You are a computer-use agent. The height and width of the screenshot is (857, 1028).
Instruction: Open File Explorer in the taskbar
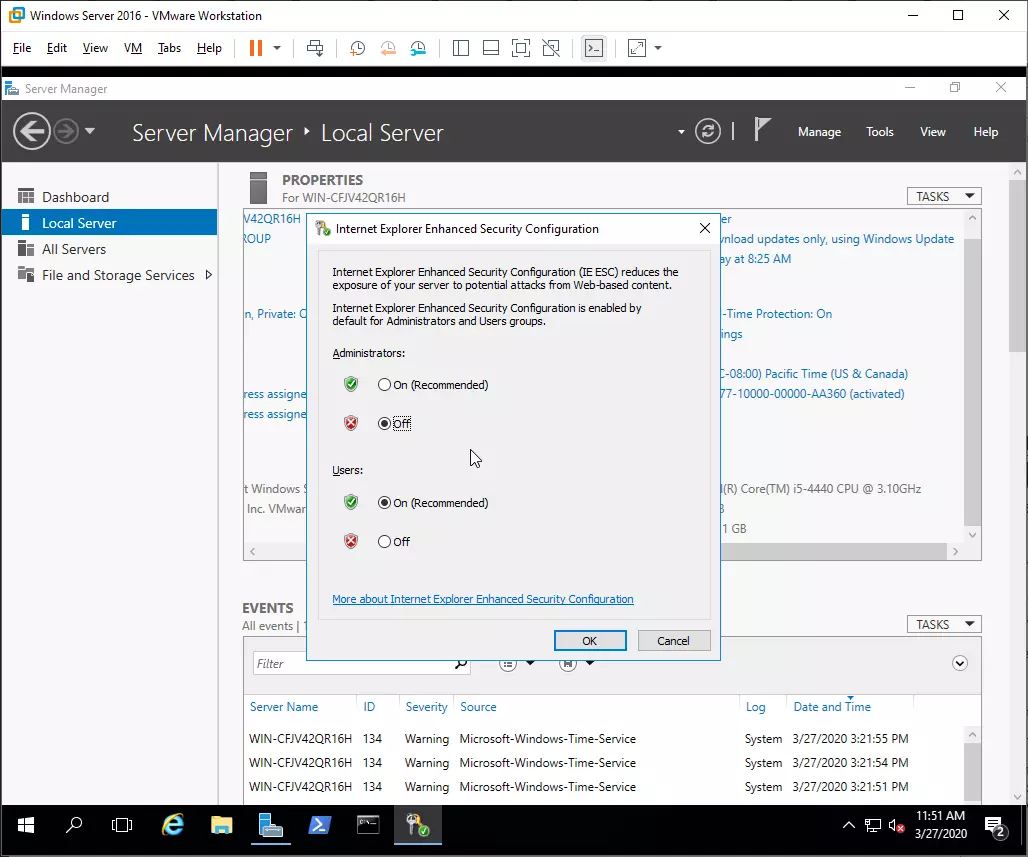point(221,825)
